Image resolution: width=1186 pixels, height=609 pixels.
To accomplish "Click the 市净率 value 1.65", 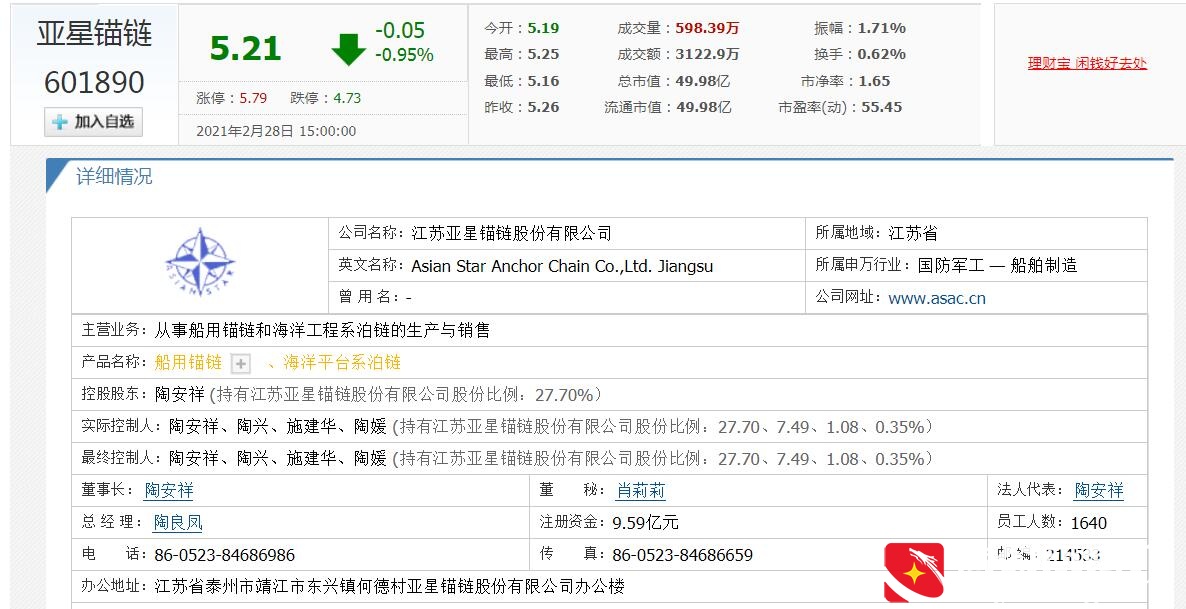I will pos(874,82).
